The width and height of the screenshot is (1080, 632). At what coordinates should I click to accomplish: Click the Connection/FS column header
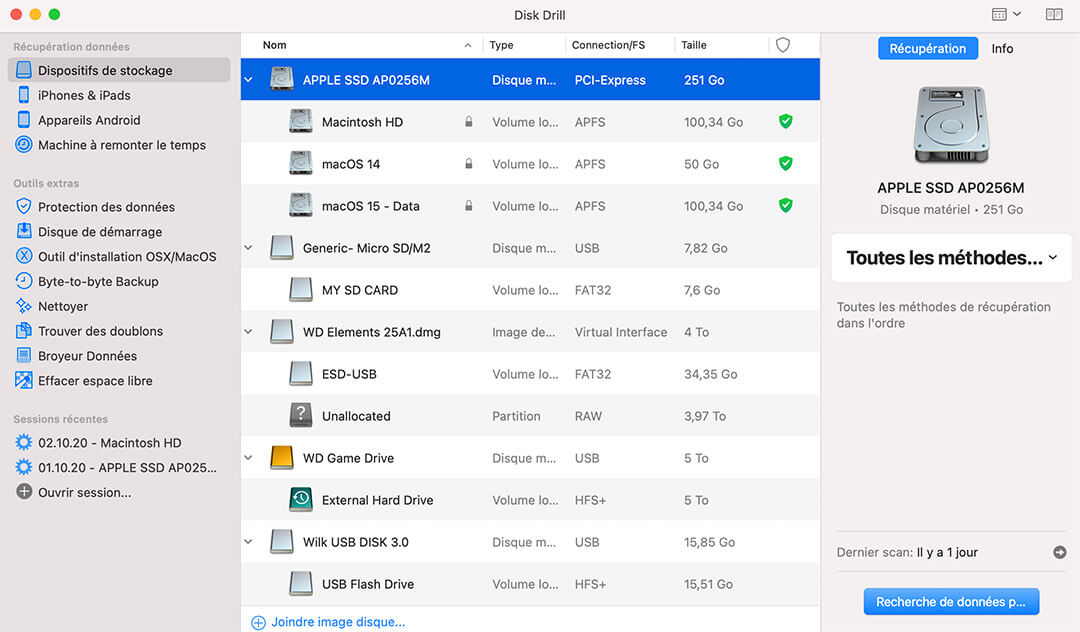coord(608,45)
